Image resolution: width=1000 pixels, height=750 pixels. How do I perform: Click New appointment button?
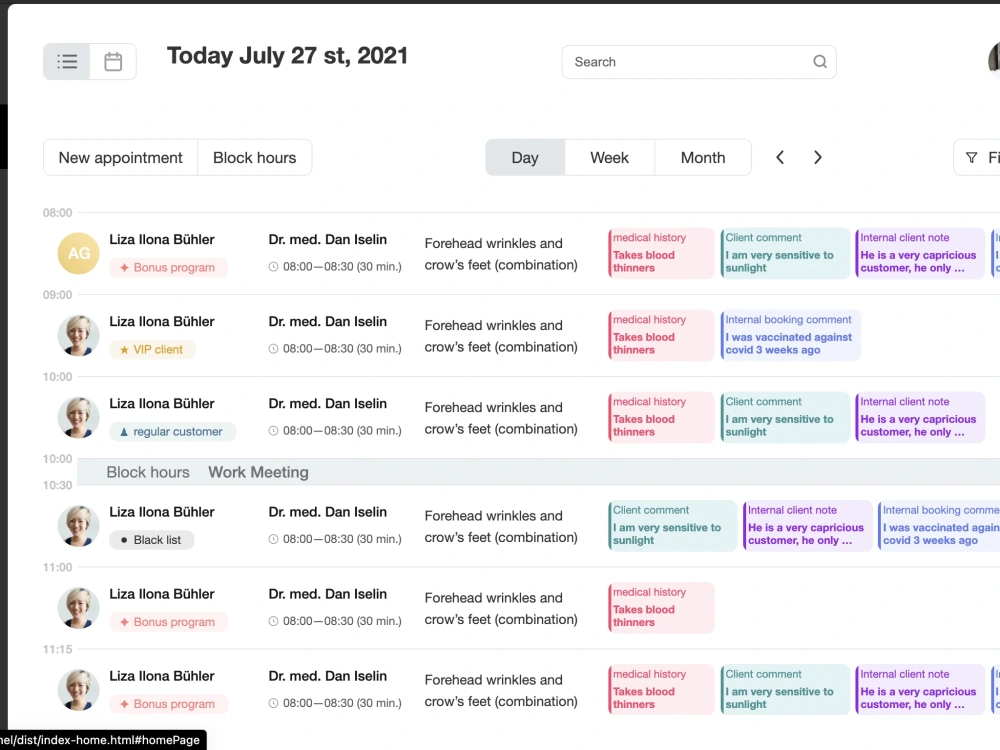tap(121, 158)
